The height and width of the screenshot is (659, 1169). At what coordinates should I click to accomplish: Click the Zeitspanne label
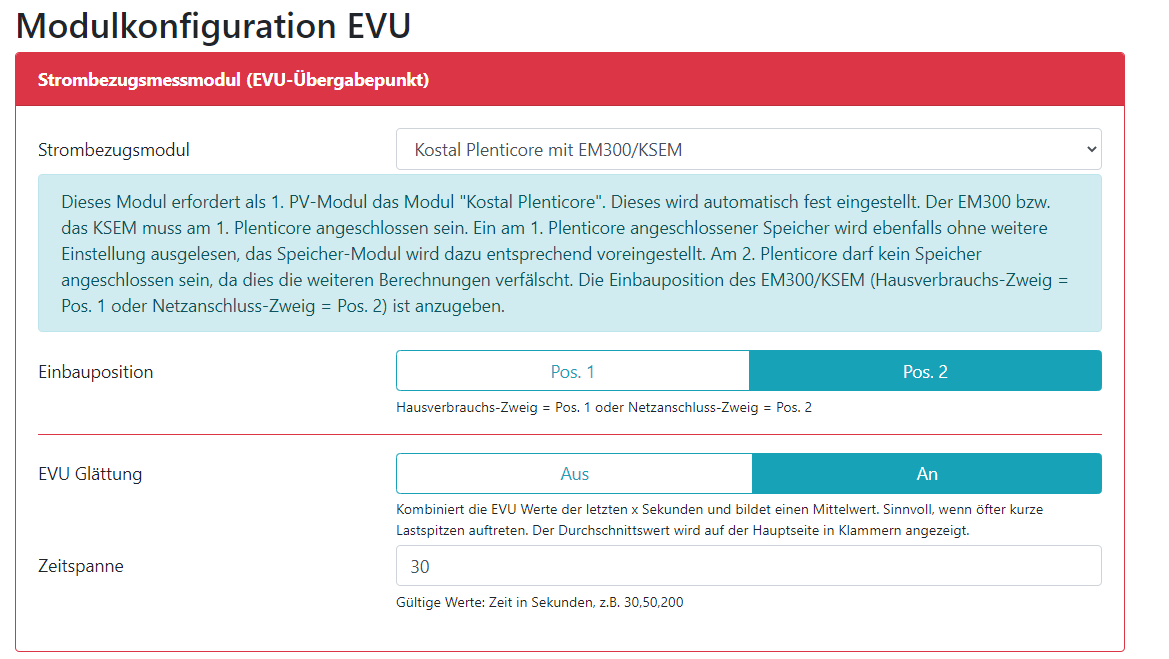pyautogui.click(x=81, y=566)
